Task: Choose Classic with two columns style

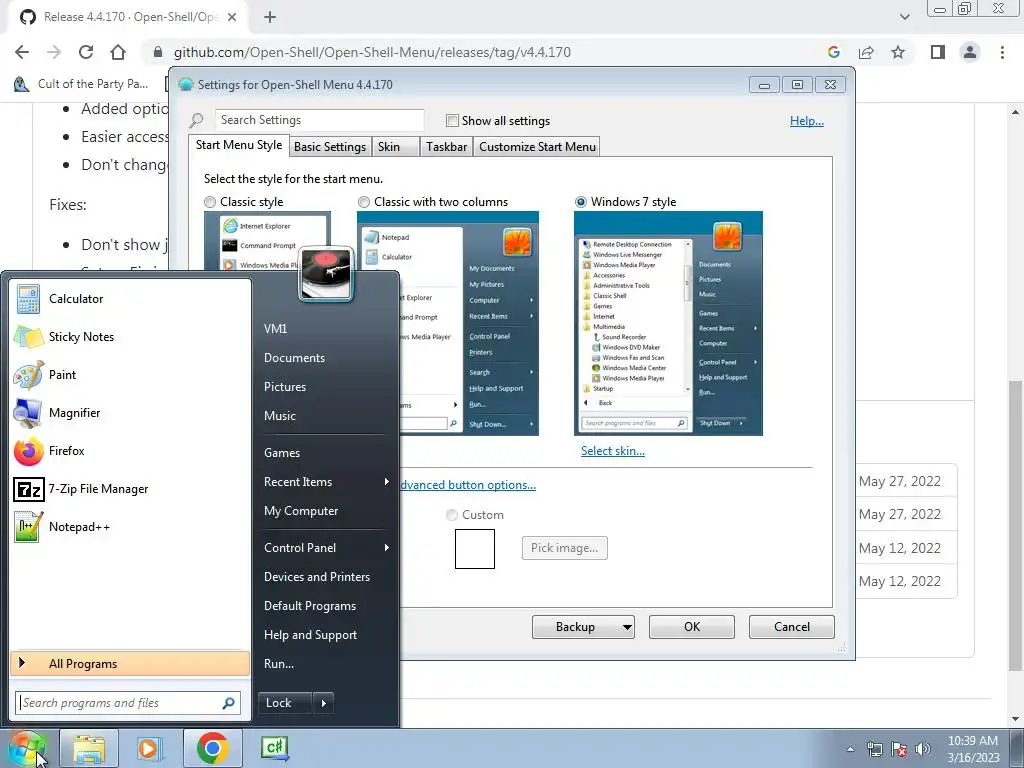Action: 364,202
